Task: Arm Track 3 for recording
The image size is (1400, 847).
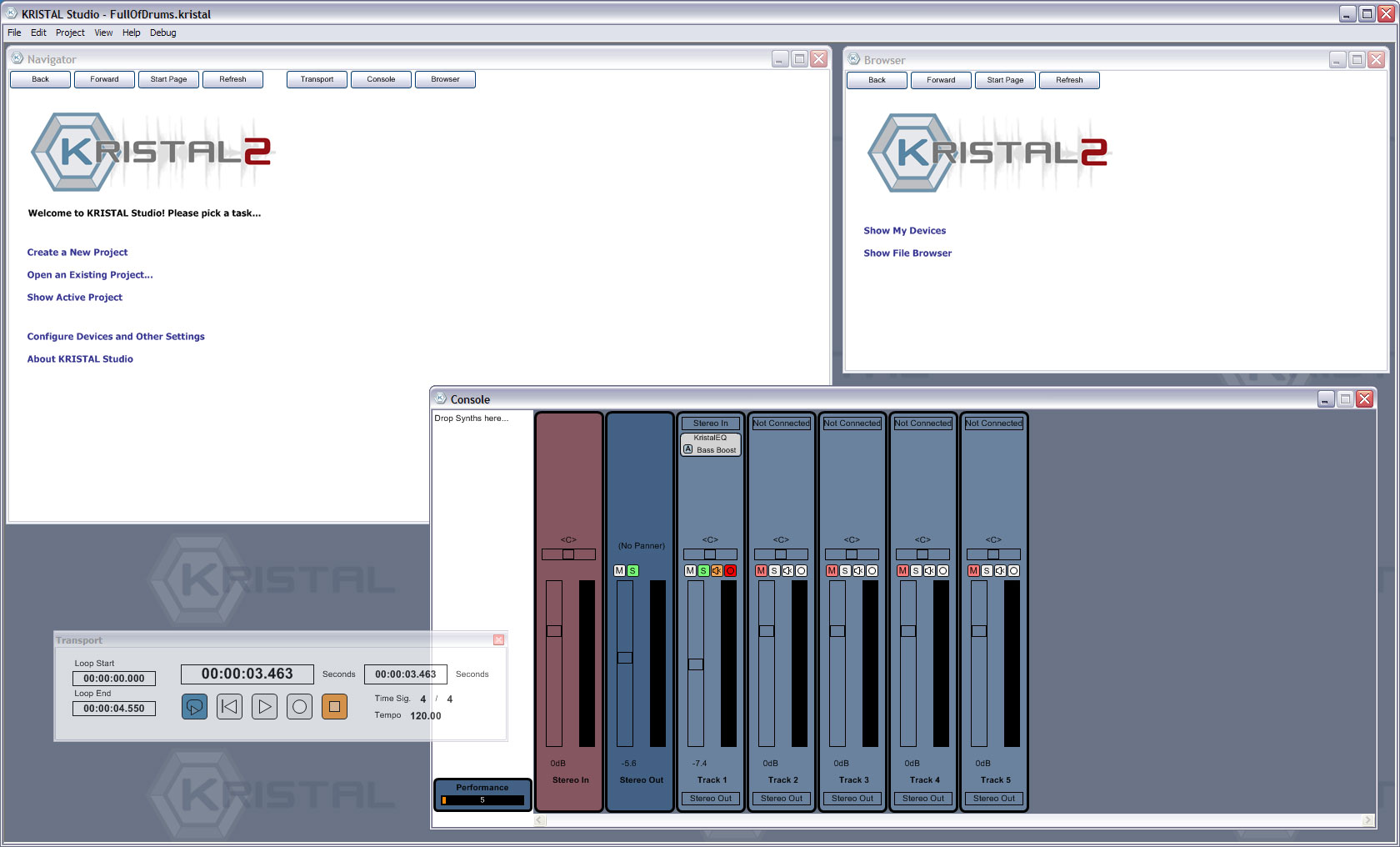Action: point(872,571)
